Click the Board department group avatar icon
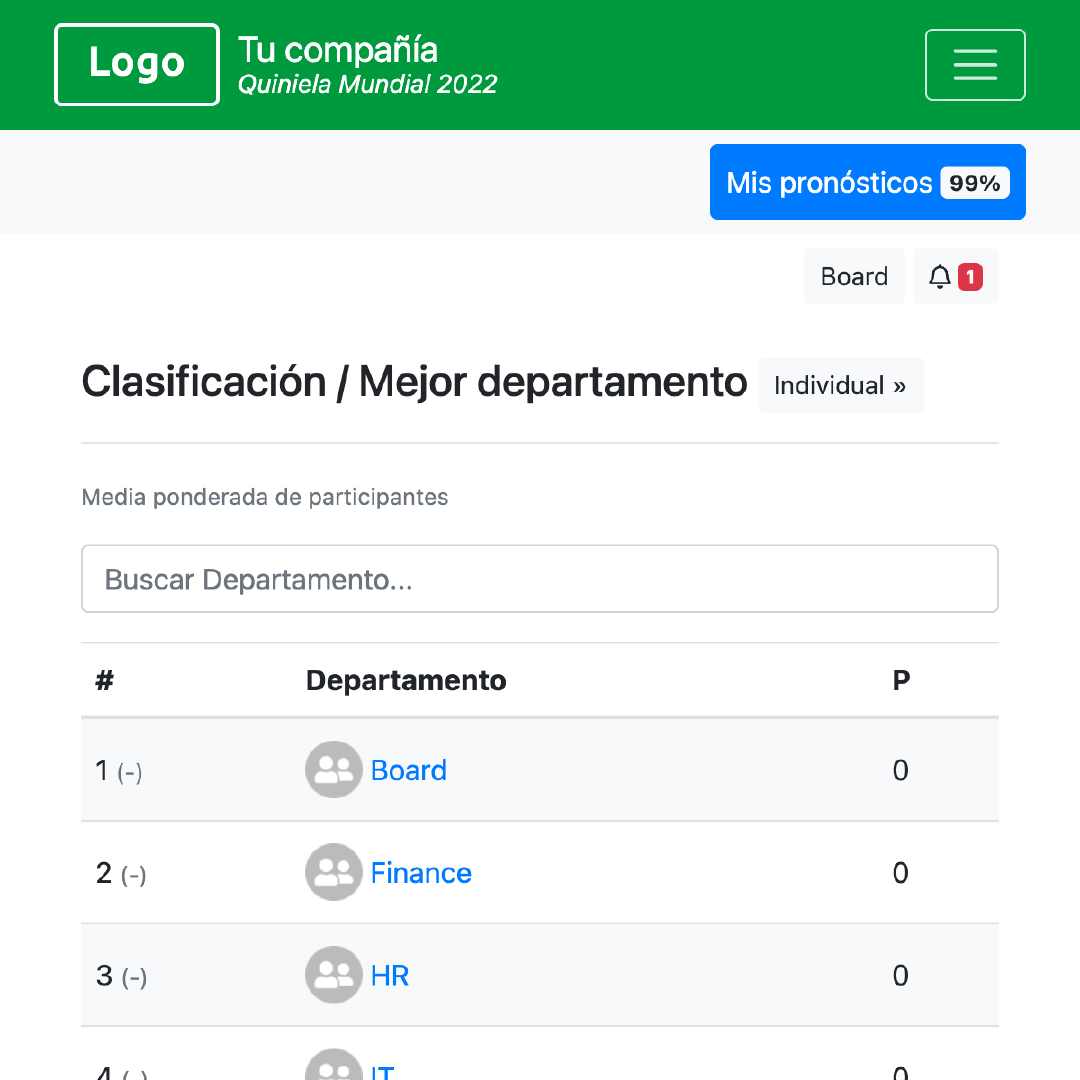This screenshot has width=1080, height=1080. [x=333, y=769]
